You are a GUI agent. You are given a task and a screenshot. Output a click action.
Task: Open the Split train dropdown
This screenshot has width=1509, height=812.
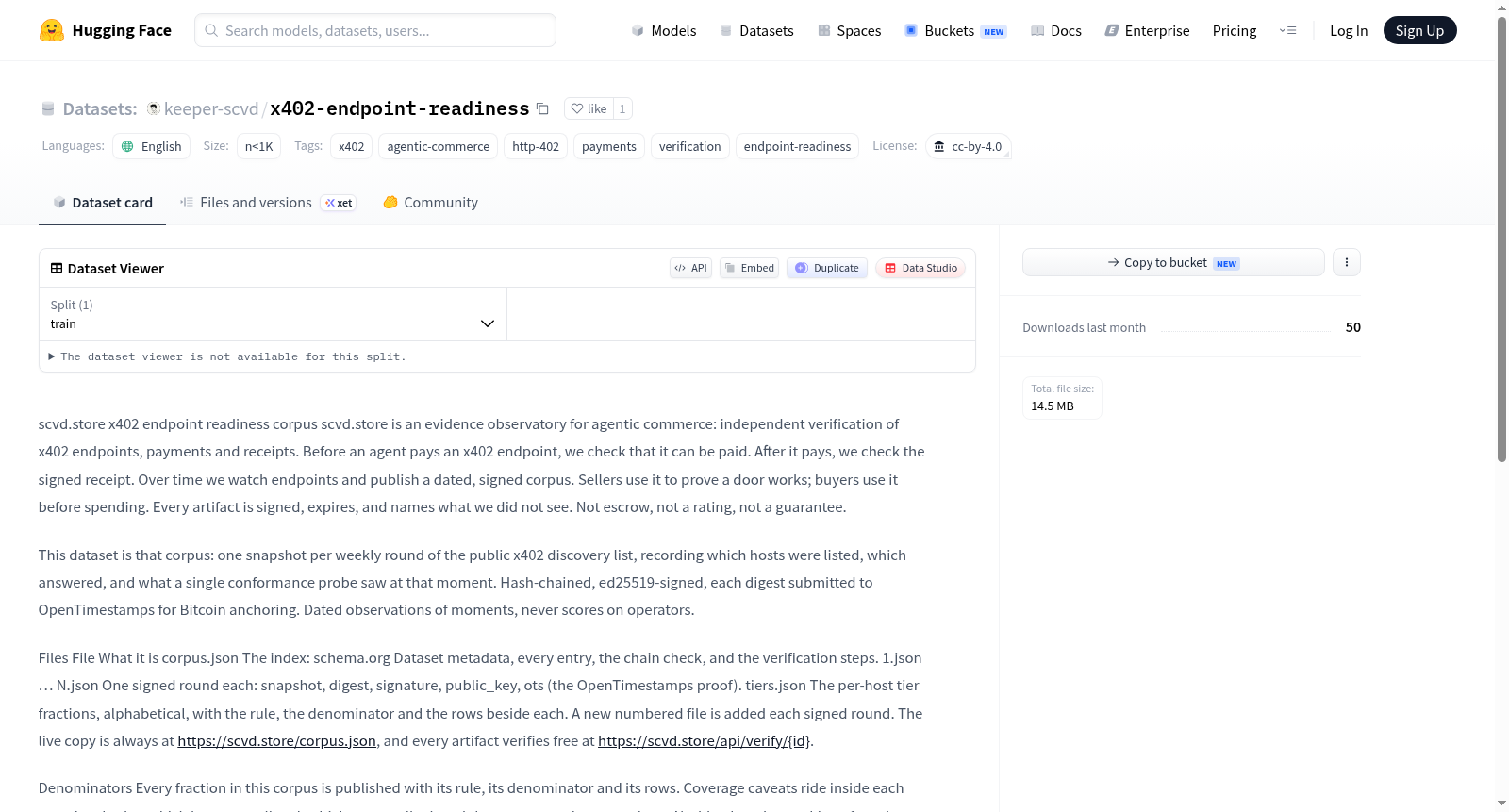click(x=273, y=314)
